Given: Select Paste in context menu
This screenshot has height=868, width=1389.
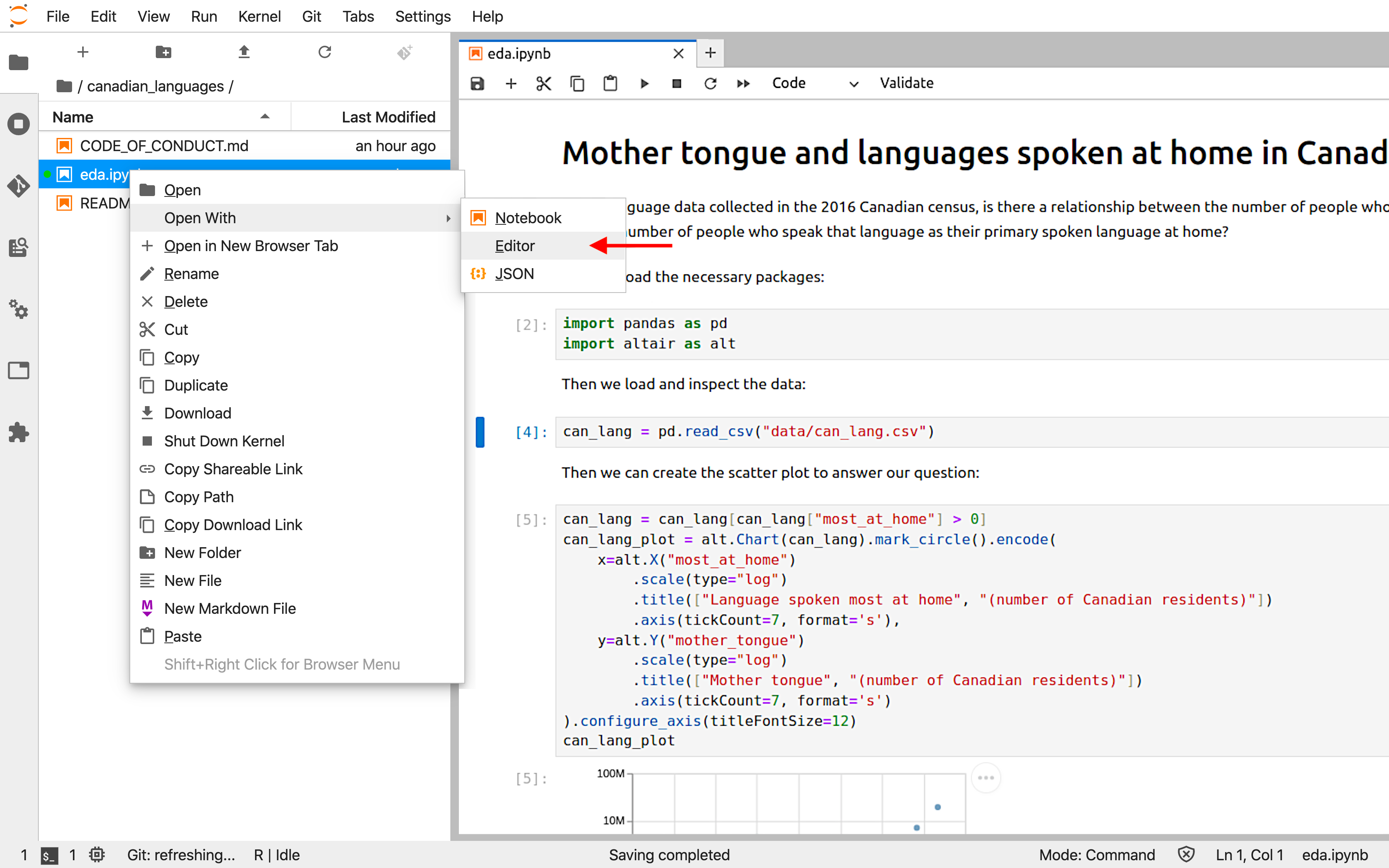Looking at the screenshot, I should click(x=297, y=637).
